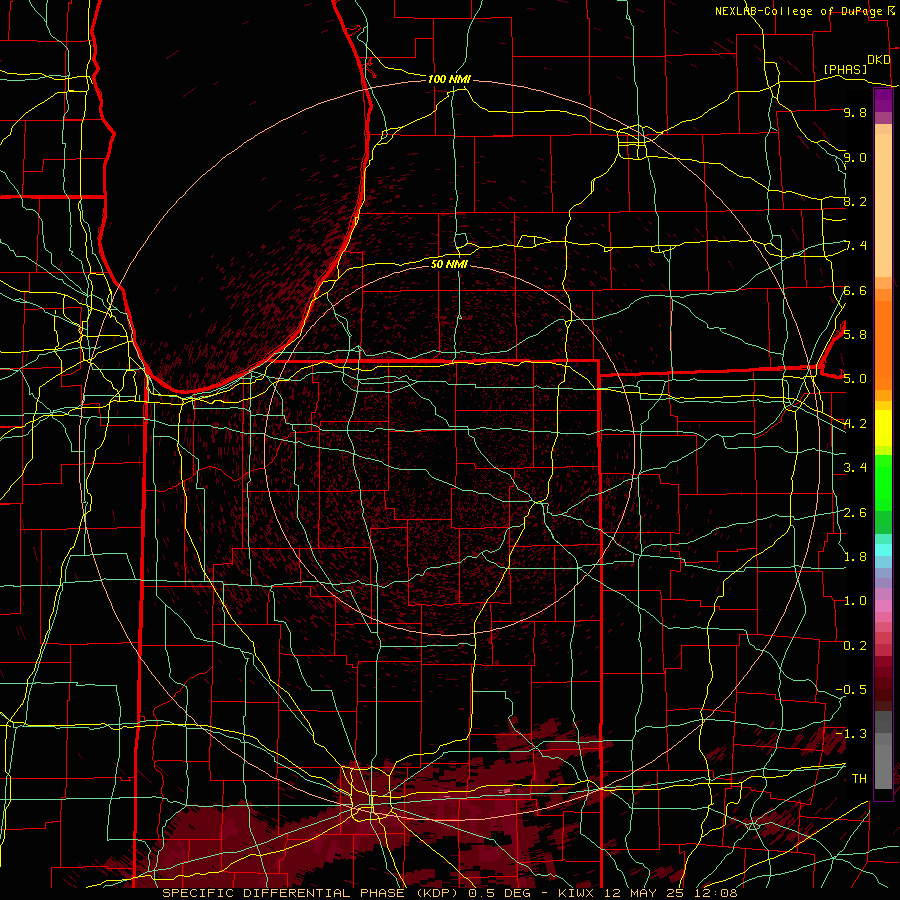
Task: Select the 9.0 value on the scale
Action: [855, 157]
